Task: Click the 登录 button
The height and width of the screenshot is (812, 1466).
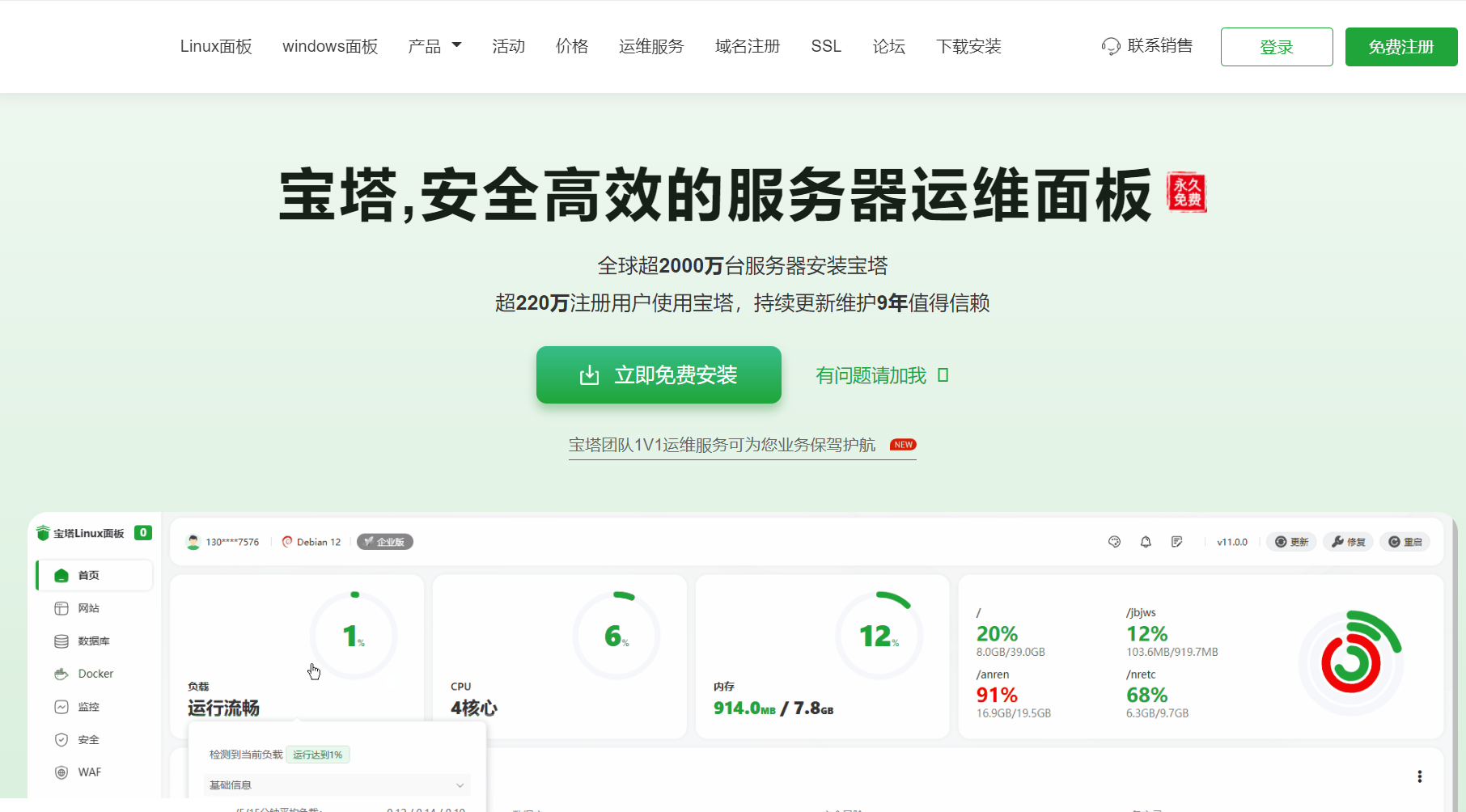Action: pos(1277,47)
